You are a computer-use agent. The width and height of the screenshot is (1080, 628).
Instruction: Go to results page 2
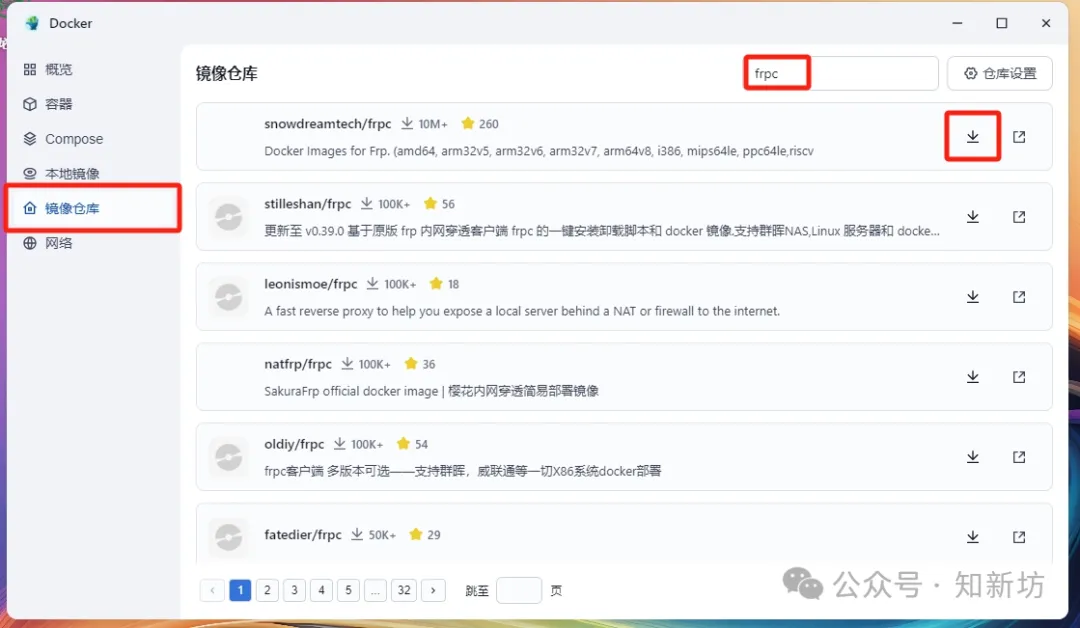(x=267, y=590)
